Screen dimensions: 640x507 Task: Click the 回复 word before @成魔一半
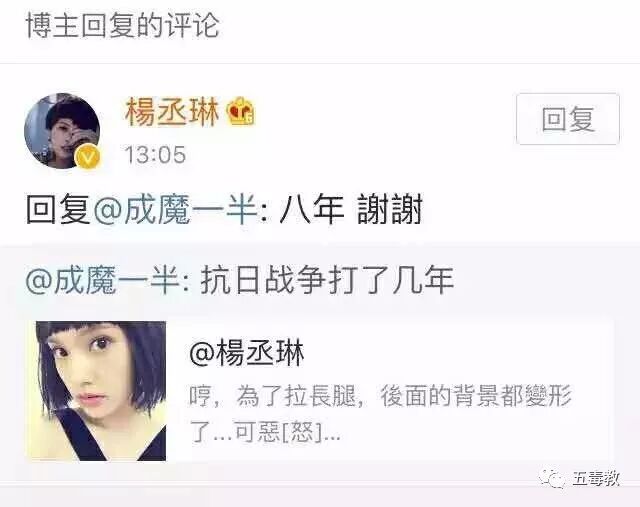pos(58,209)
